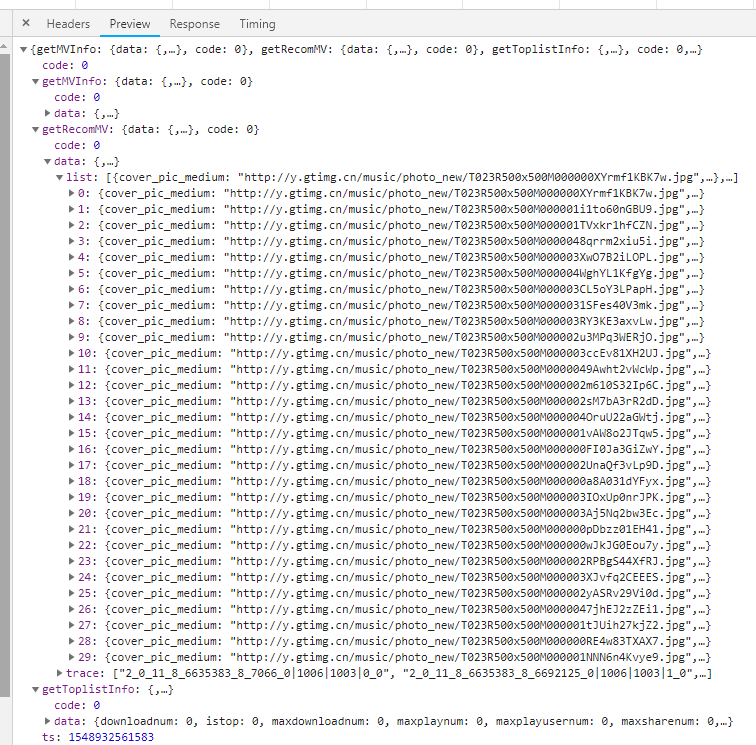756x745 pixels.
Task: Expand list item 4
Action: tap(71, 257)
